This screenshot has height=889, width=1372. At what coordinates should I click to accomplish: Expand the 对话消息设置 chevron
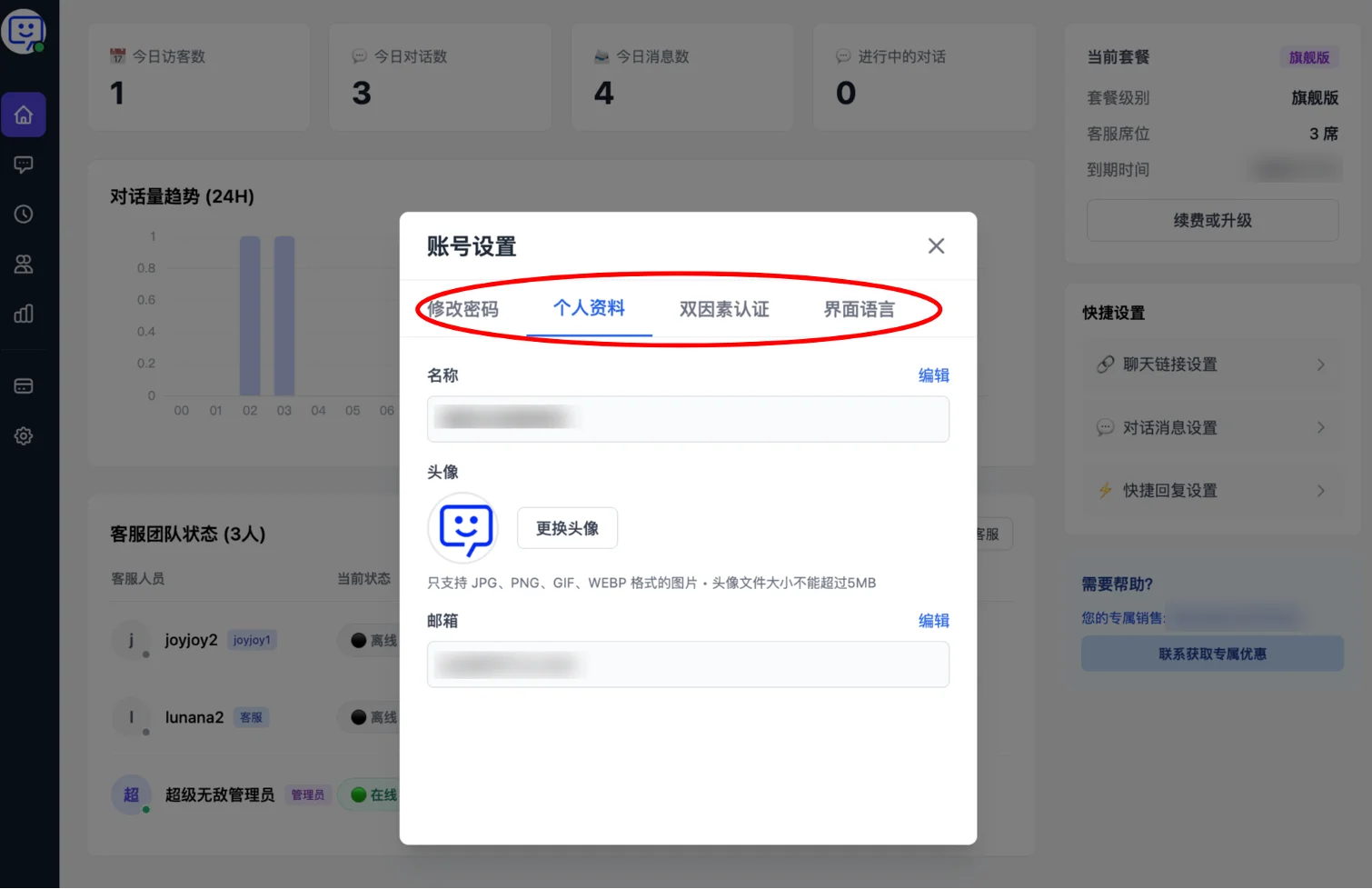[x=1322, y=427]
